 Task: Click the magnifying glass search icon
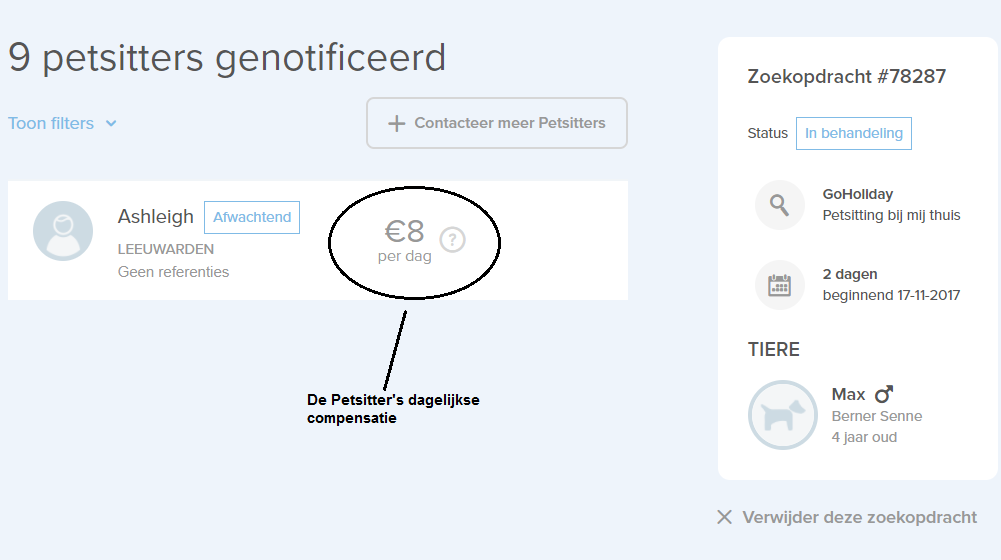[780, 205]
